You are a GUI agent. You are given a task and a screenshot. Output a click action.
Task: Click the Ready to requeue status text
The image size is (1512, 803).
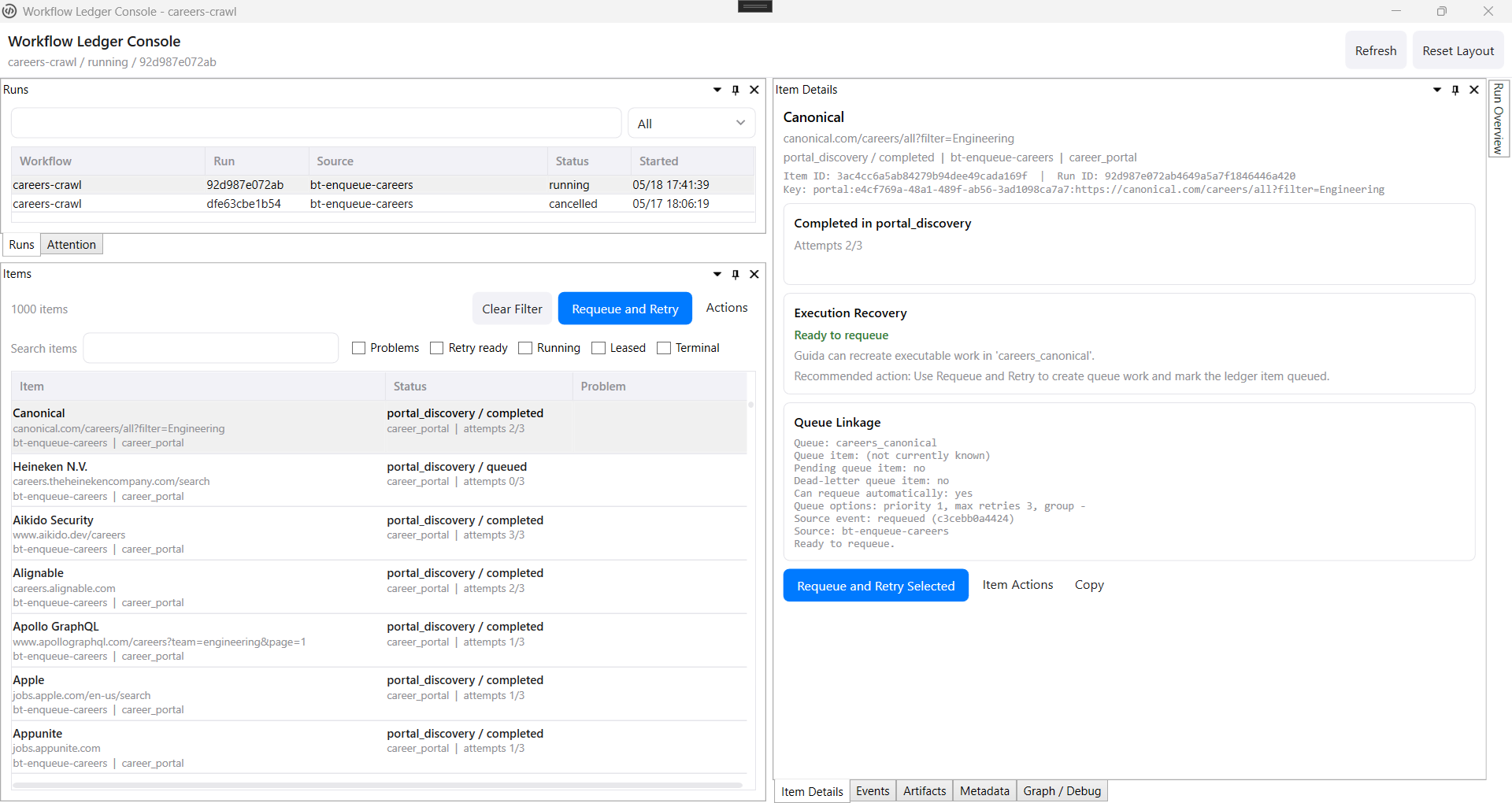(841, 335)
